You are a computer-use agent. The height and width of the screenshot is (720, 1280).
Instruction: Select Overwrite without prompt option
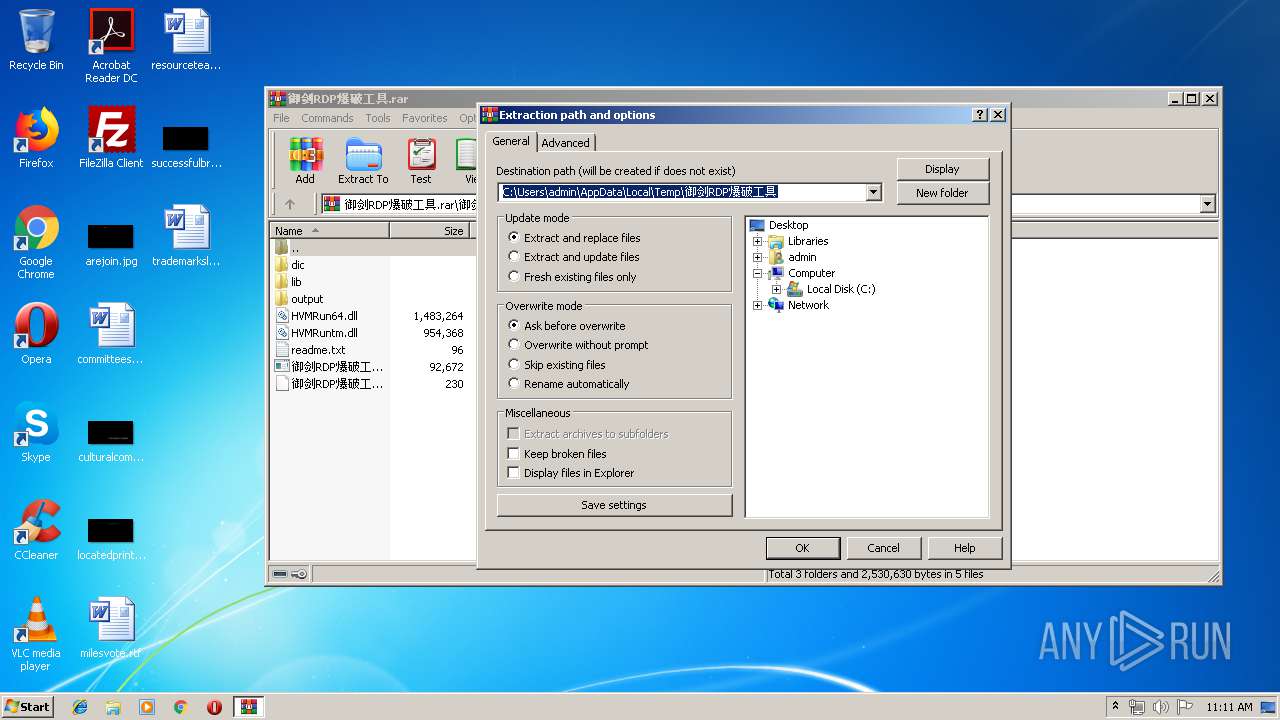click(x=579, y=345)
